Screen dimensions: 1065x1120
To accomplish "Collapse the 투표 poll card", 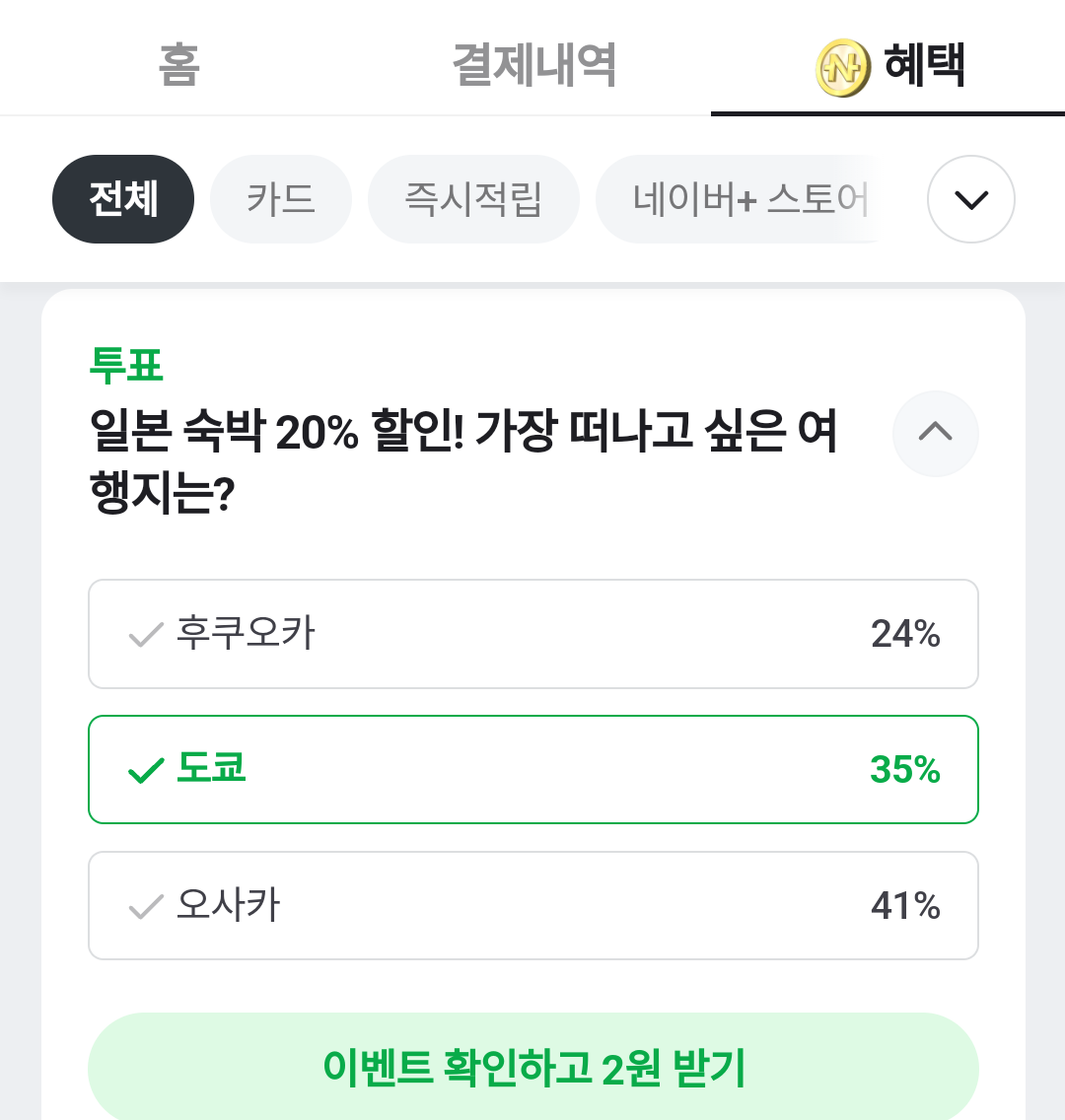I will pyautogui.click(x=935, y=433).
